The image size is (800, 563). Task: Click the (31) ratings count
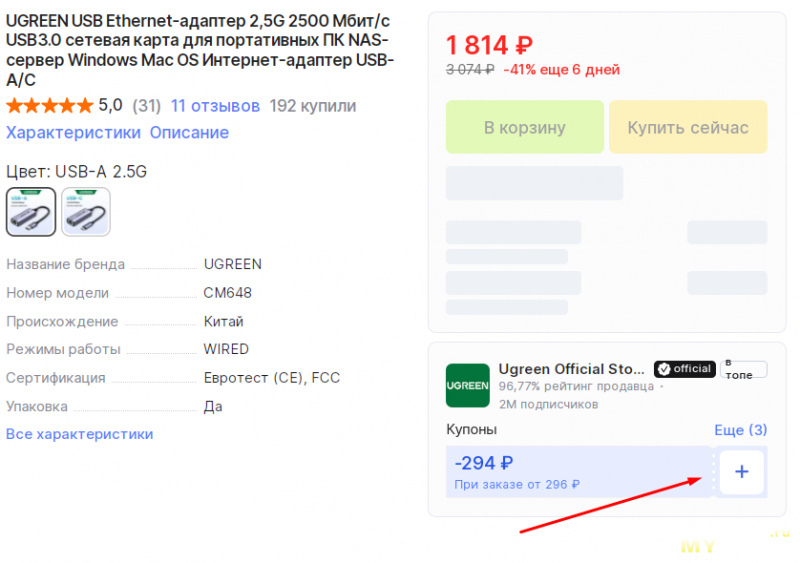(x=146, y=106)
